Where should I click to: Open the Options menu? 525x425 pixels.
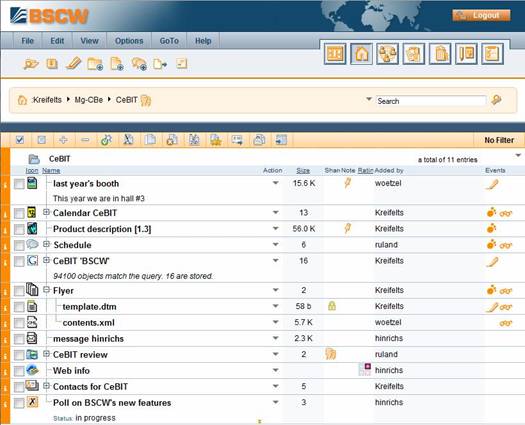click(129, 41)
